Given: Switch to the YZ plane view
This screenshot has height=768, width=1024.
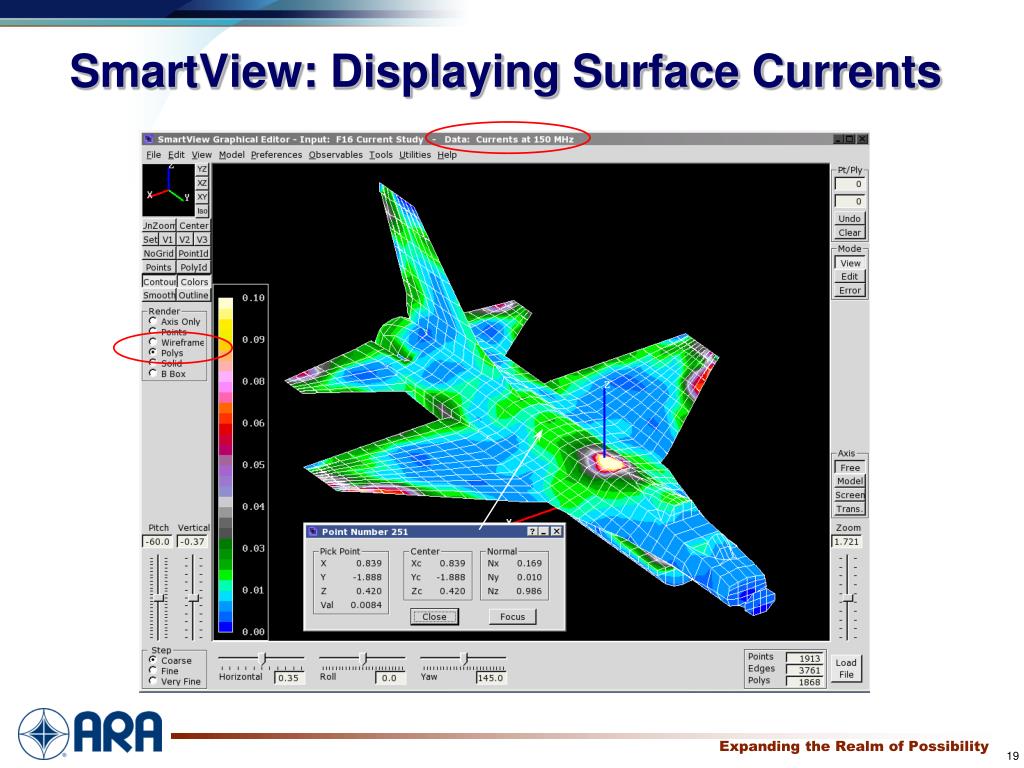Looking at the screenshot, I should pyautogui.click(x=202, y=169).
